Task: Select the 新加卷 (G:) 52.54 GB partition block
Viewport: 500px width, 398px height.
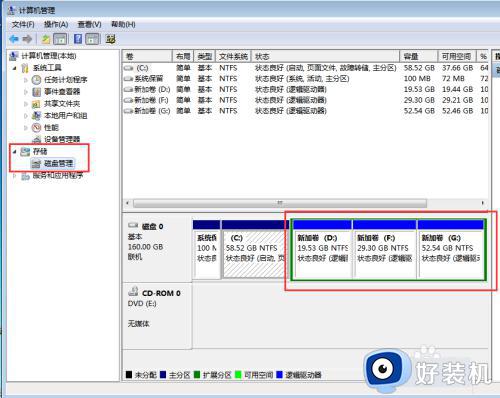Action: [x=451, y=249]
